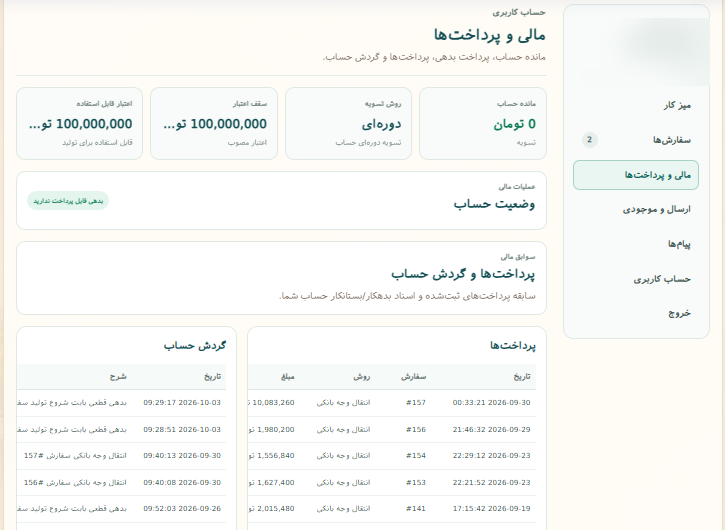Click انتقال وجه بانکی in order #157 row
The height and width of the screenshot is (530, 725).
(344, 402)
